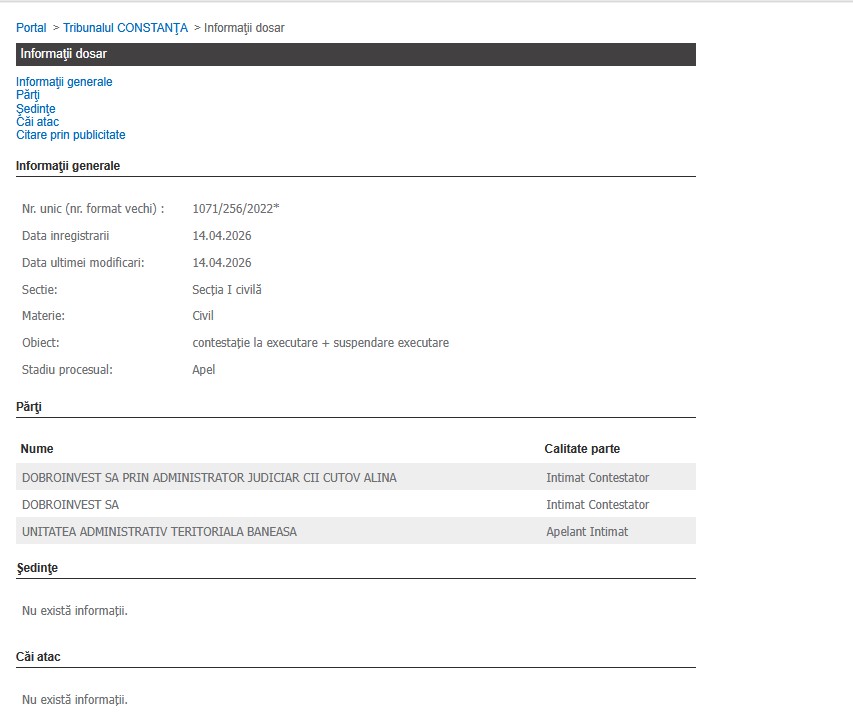853x720 pixels.
Task: Select the Apelant Intimat party role cell
Action: 587,532
